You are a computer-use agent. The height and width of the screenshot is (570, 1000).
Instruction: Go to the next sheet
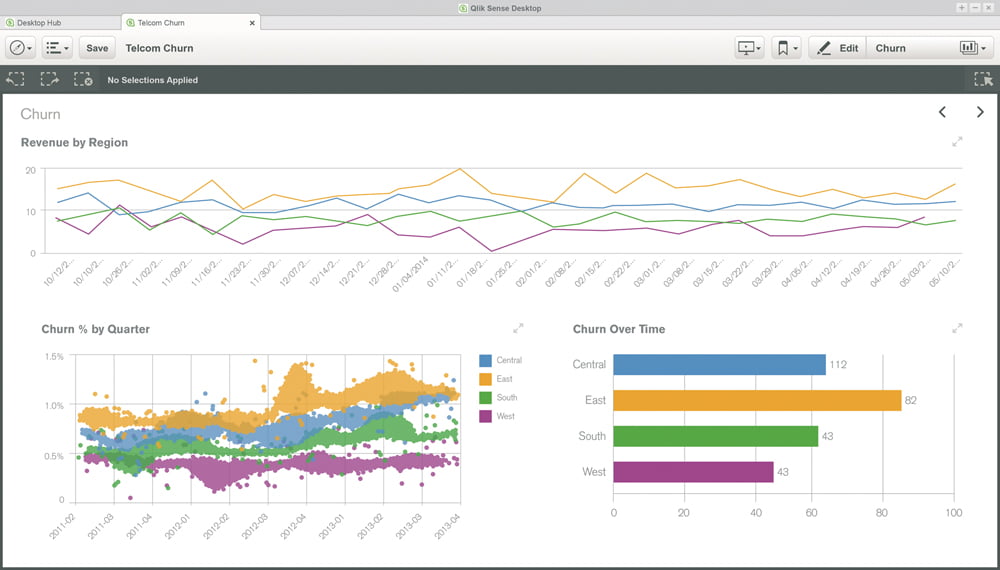(980, 112)
